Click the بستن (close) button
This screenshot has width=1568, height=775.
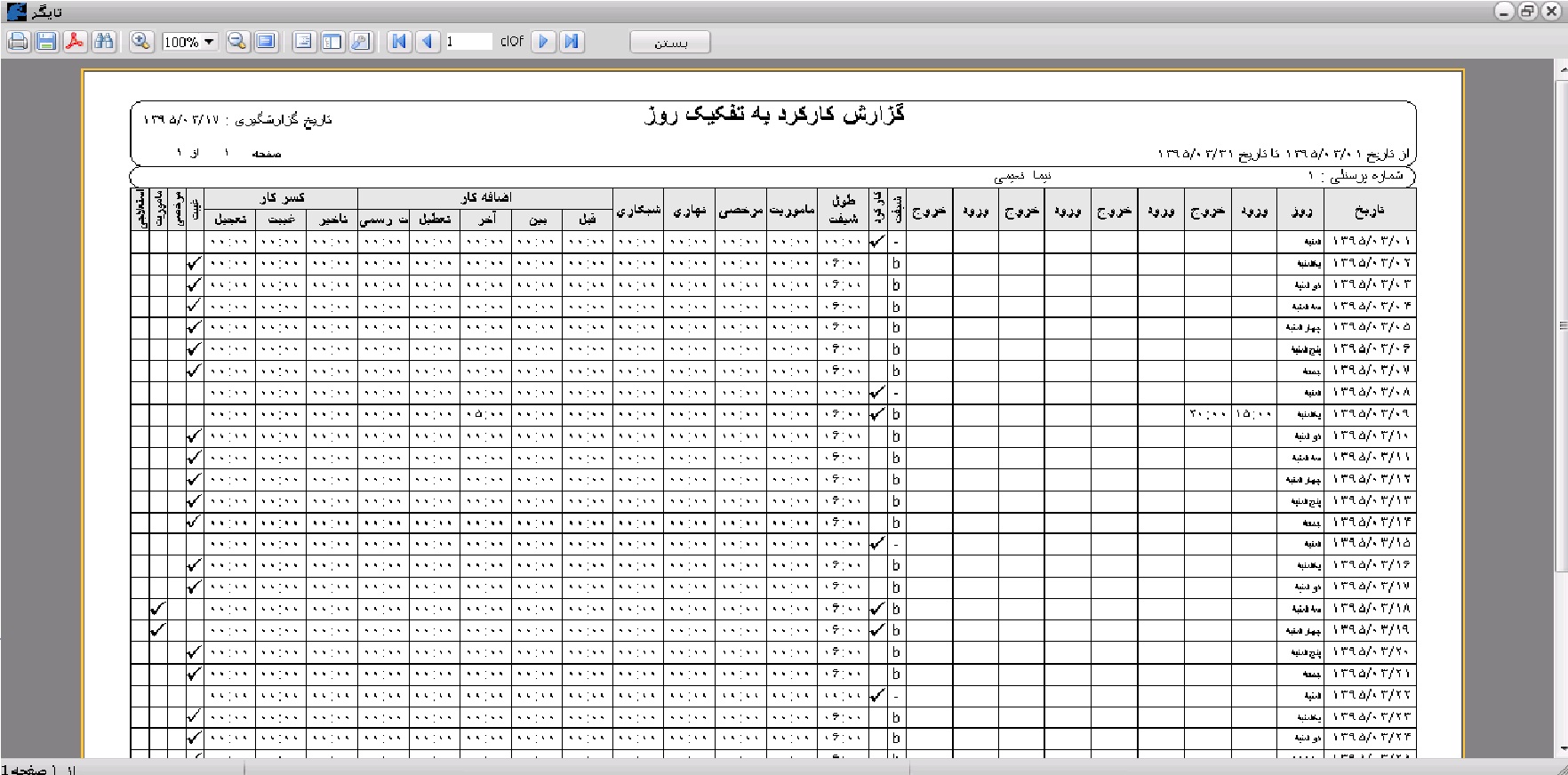click(670, 43)
